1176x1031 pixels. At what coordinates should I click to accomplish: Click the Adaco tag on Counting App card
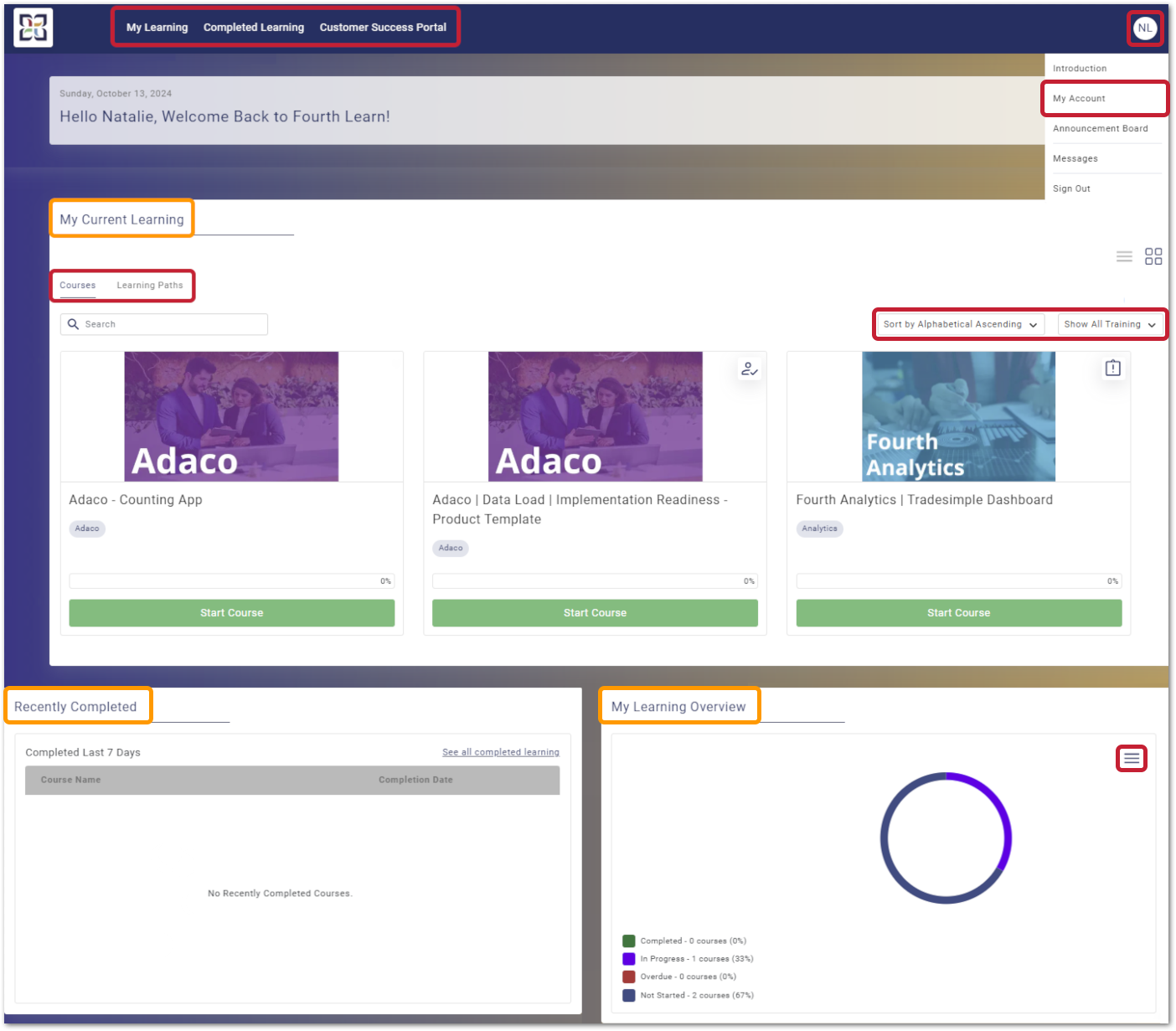[x=87, y=528]
